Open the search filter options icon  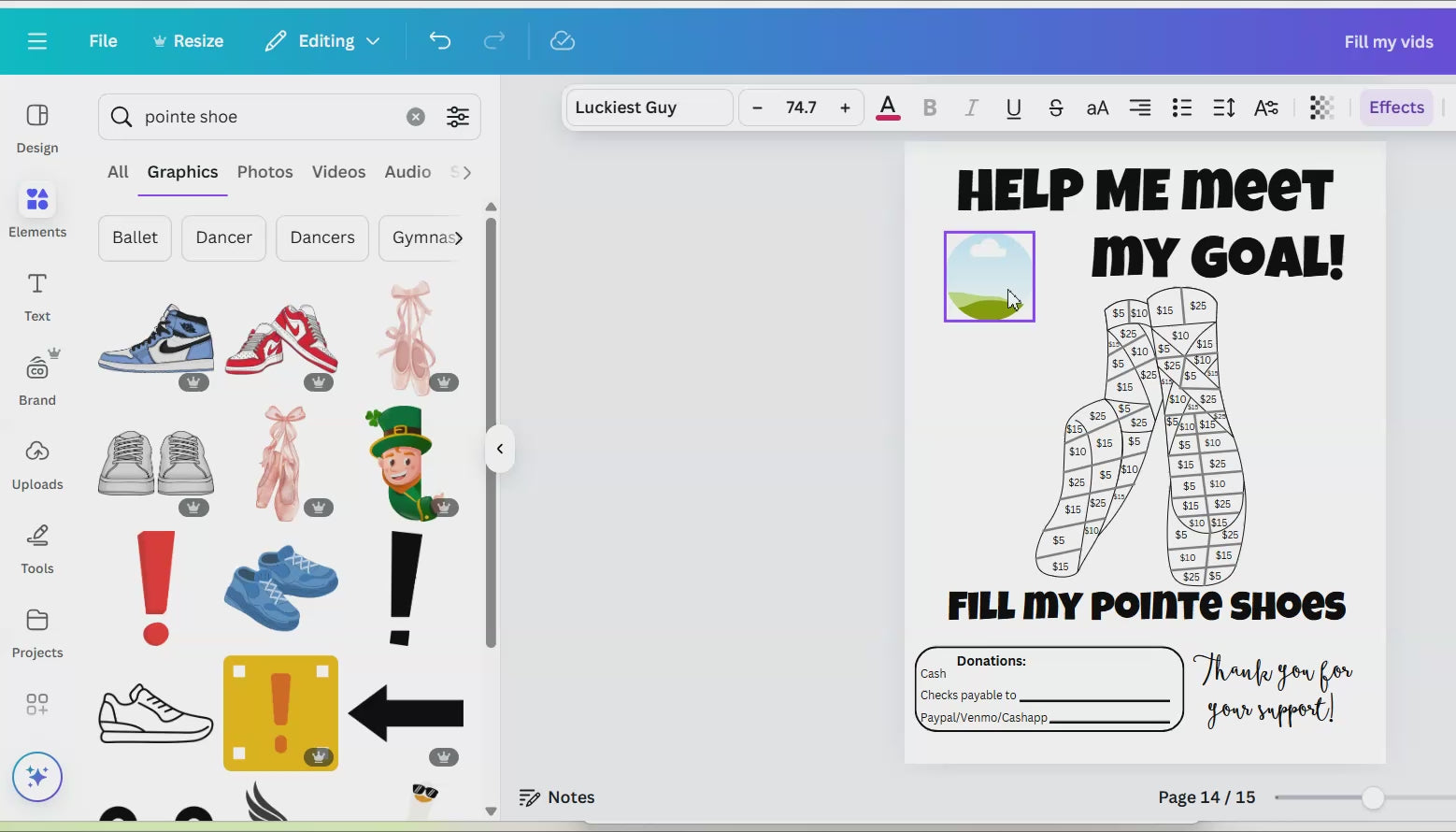[x=457, y=117]
